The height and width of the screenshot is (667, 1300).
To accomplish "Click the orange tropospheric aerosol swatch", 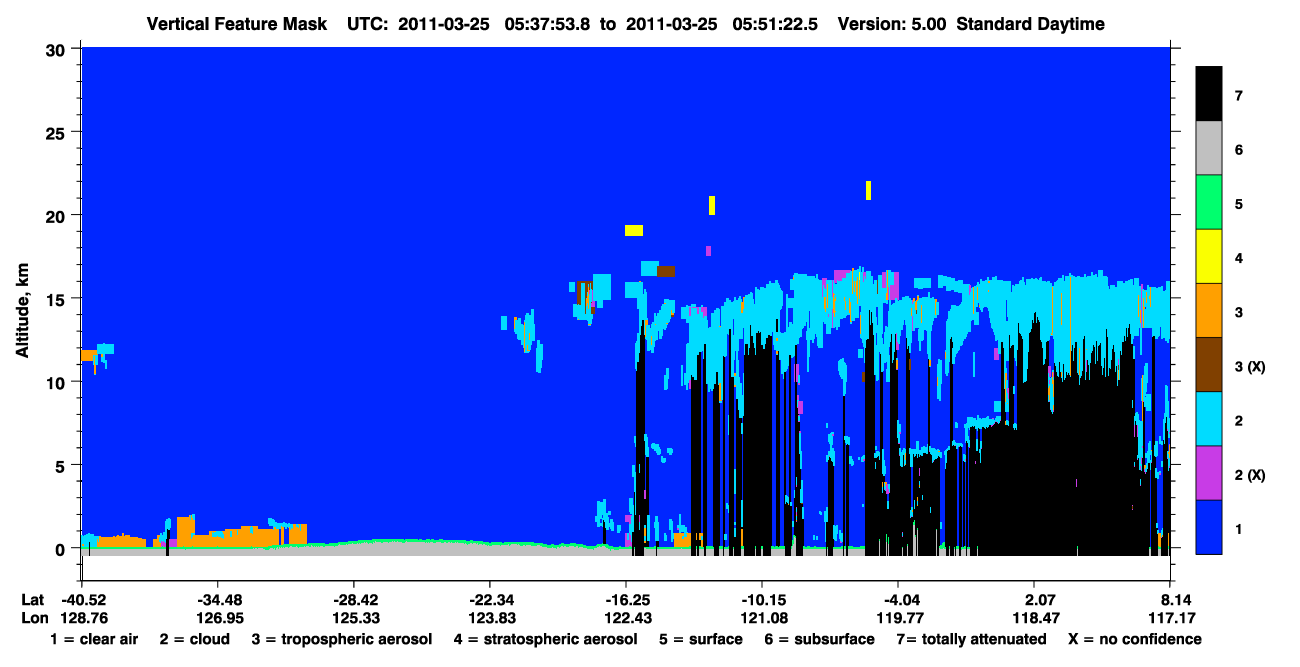I will [x=1209, y=310].
